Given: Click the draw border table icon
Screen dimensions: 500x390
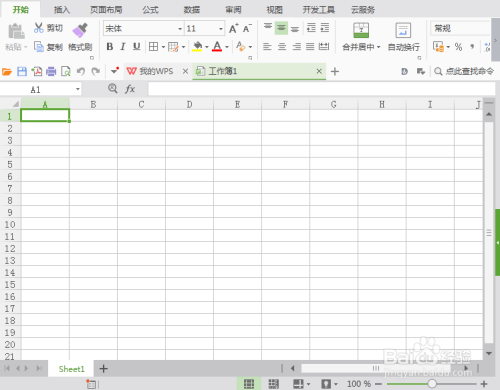Looking at the screenshot, I should (x=173, y=47).
